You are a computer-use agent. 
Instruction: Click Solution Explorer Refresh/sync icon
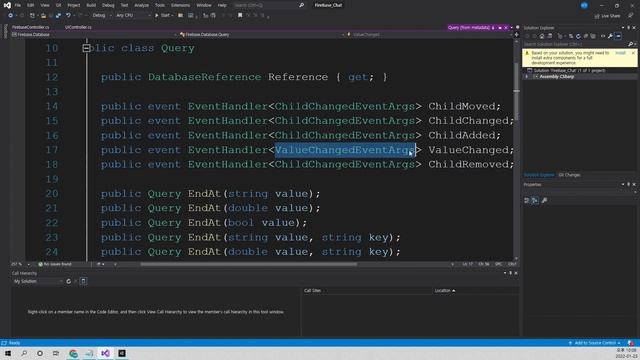(x=578, y=36)
